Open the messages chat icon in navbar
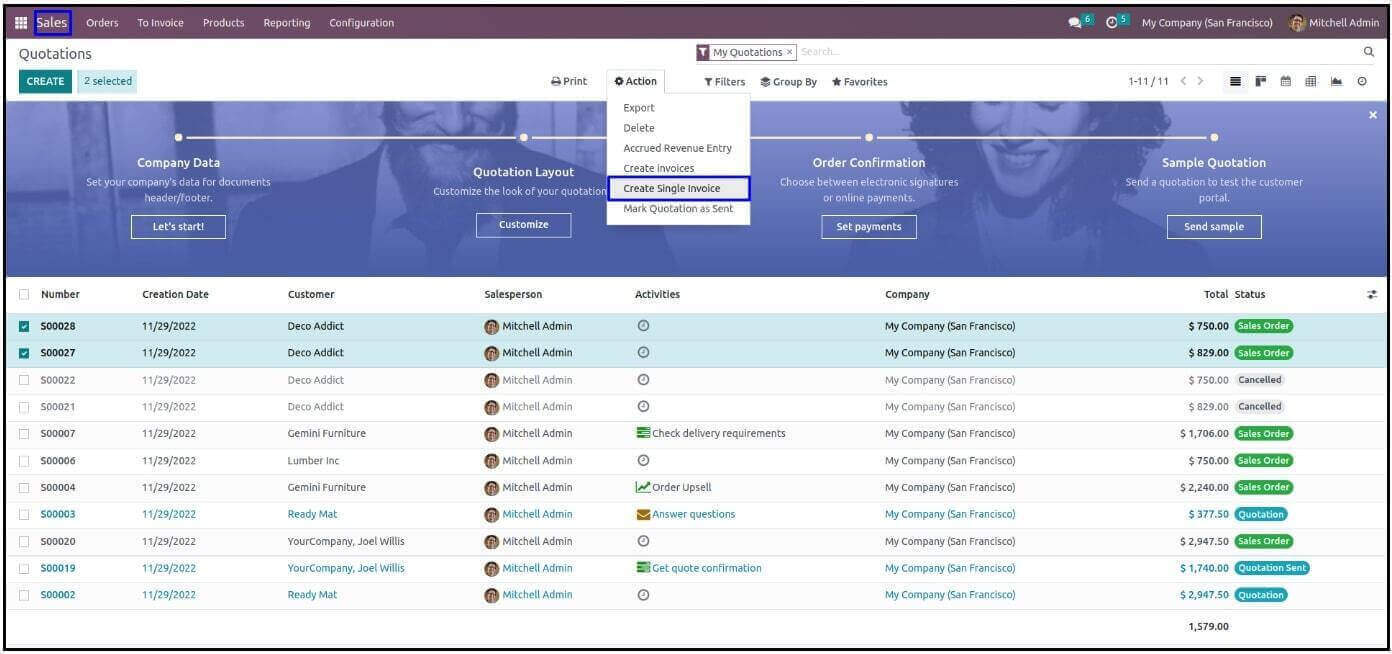1392x654 pixels. 1075,22
